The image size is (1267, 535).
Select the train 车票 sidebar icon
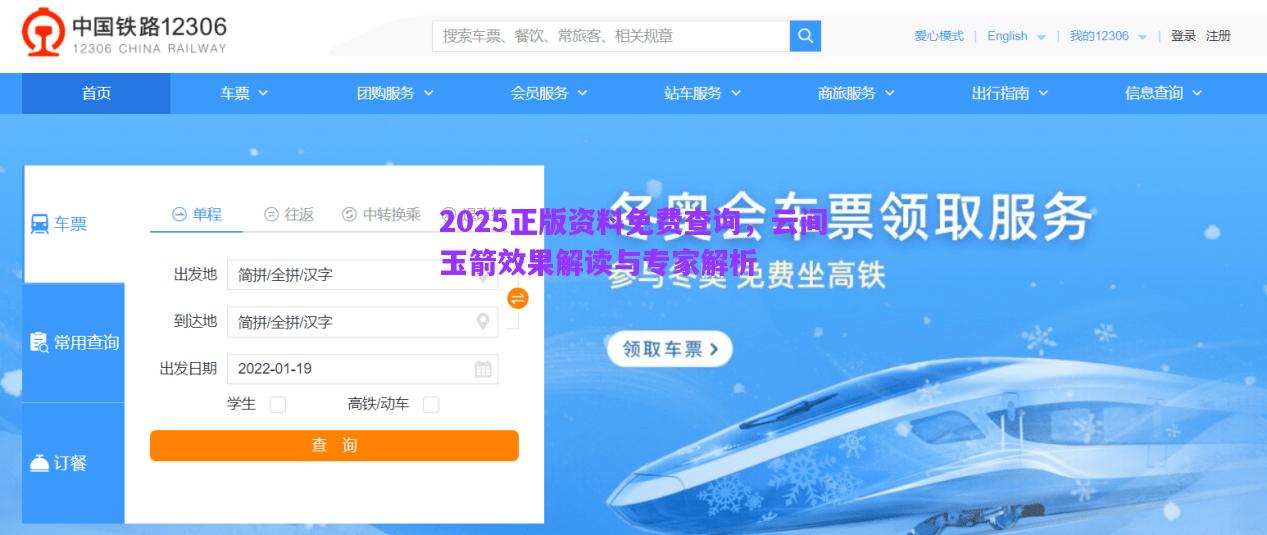tap(40, 225)
